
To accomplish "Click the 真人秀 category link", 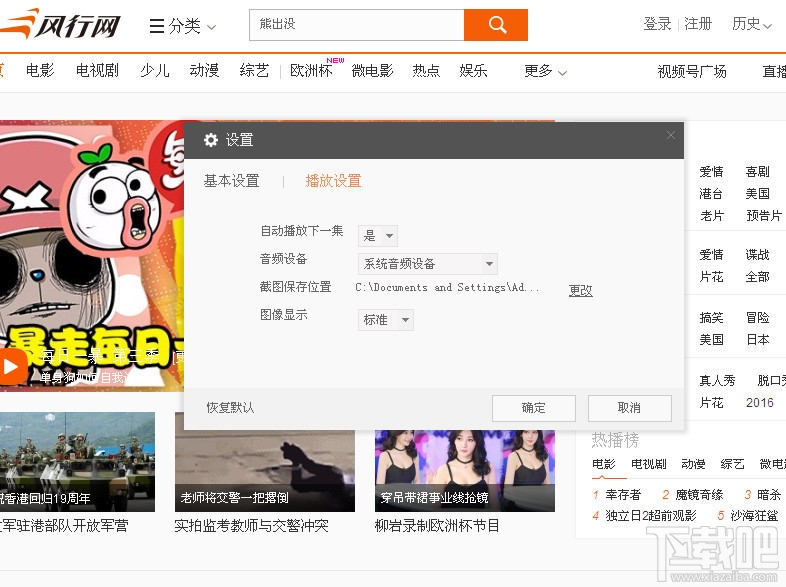I will pos(717,381).
